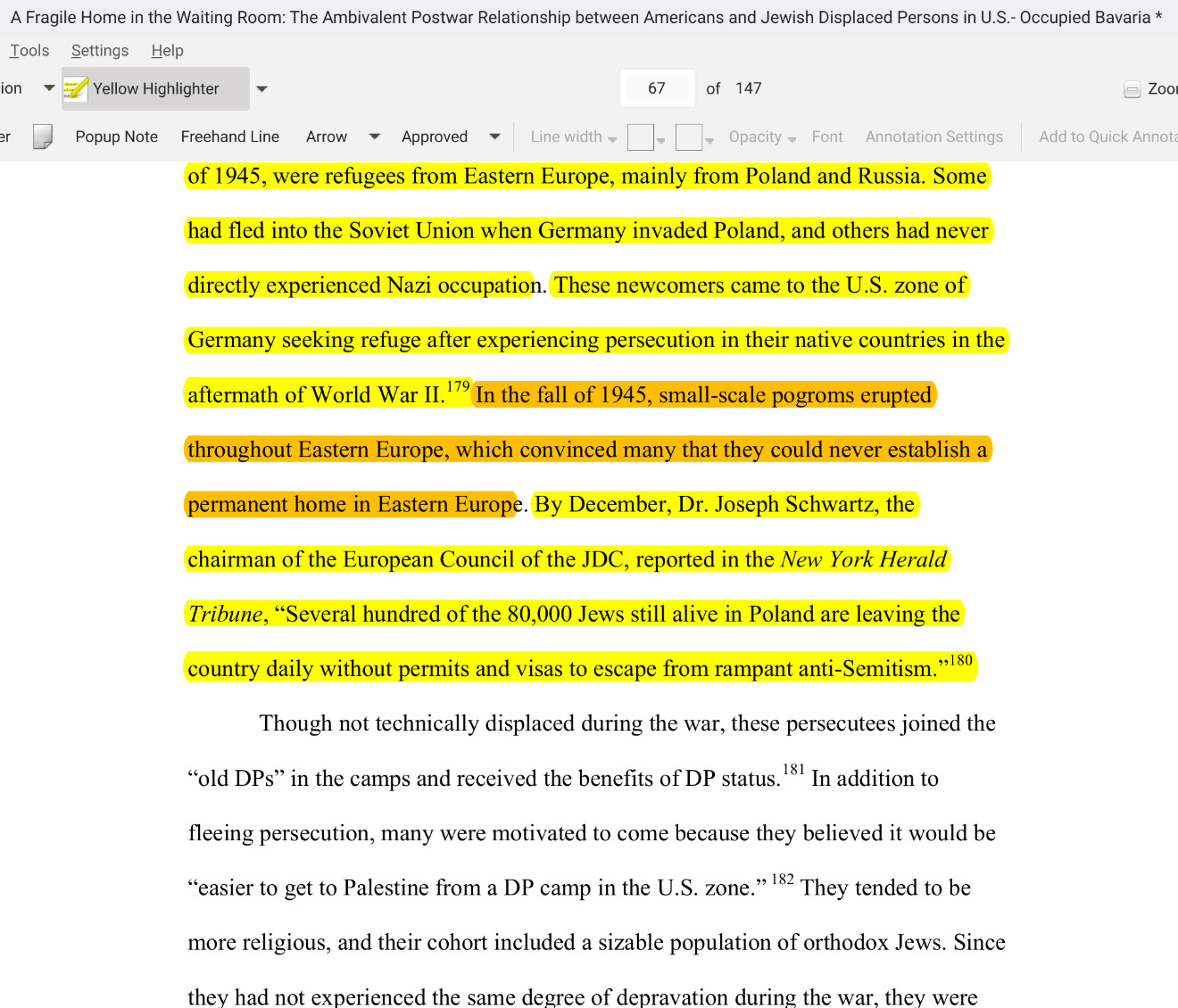Open the Settings menu
The height and width of the screenshot is (1008, 1178).
100,51
